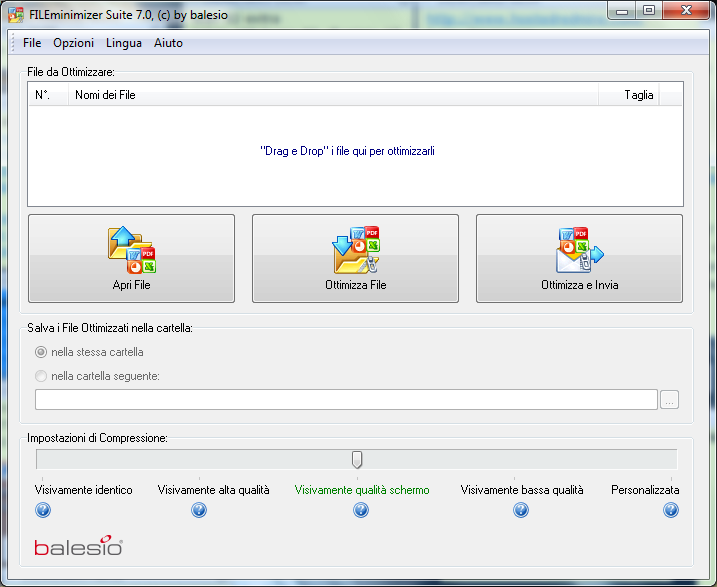Image resolution: width=717 pixels, height=587 pixels.
Task: Help icon under Visivamente identico
Action: click(x=43, y=510)
